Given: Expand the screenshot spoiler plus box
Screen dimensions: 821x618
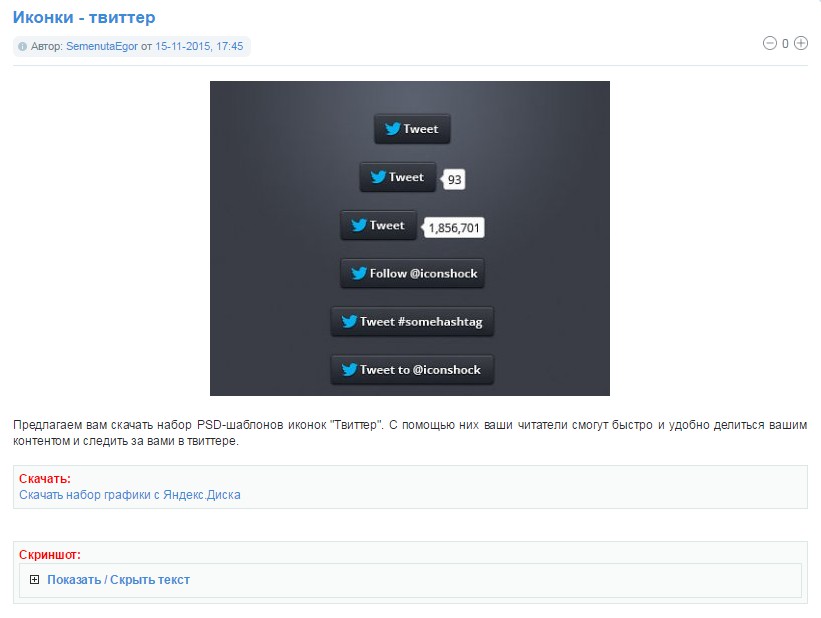Looking at the screenshot, I should coord(35,579).
